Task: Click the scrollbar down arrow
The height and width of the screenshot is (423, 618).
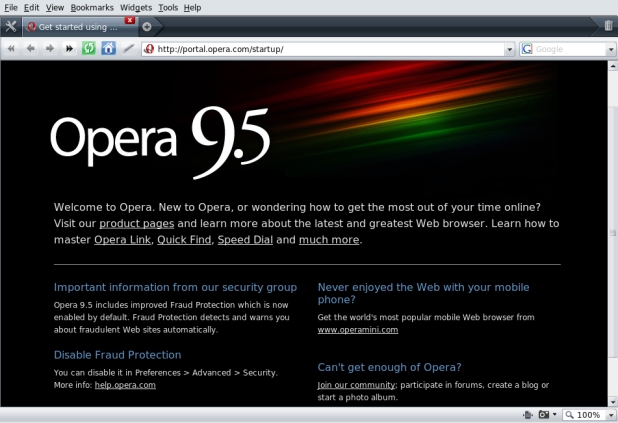Action: tap(612, 402)
